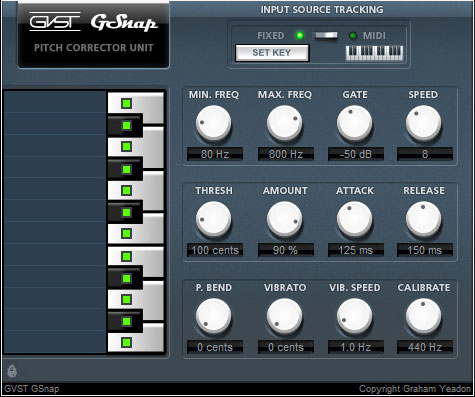Image resolution: width=475 pixels, height=397 pixels.
Task: Click the MIDI piano keyboard icon
Action: [x=374, y=53]
